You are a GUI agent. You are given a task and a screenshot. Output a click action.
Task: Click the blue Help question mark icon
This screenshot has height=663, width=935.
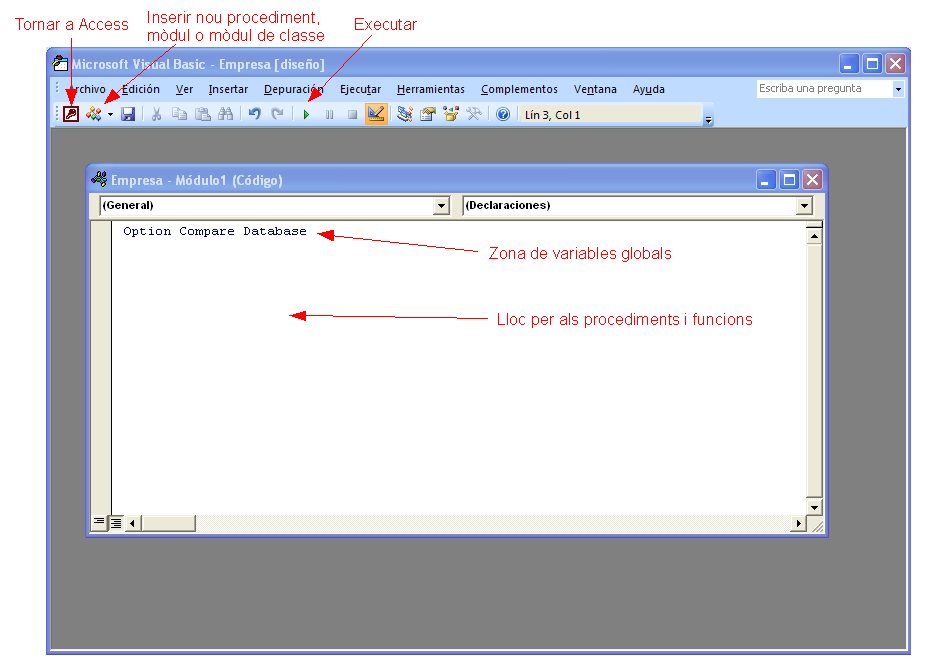[503, 115]
